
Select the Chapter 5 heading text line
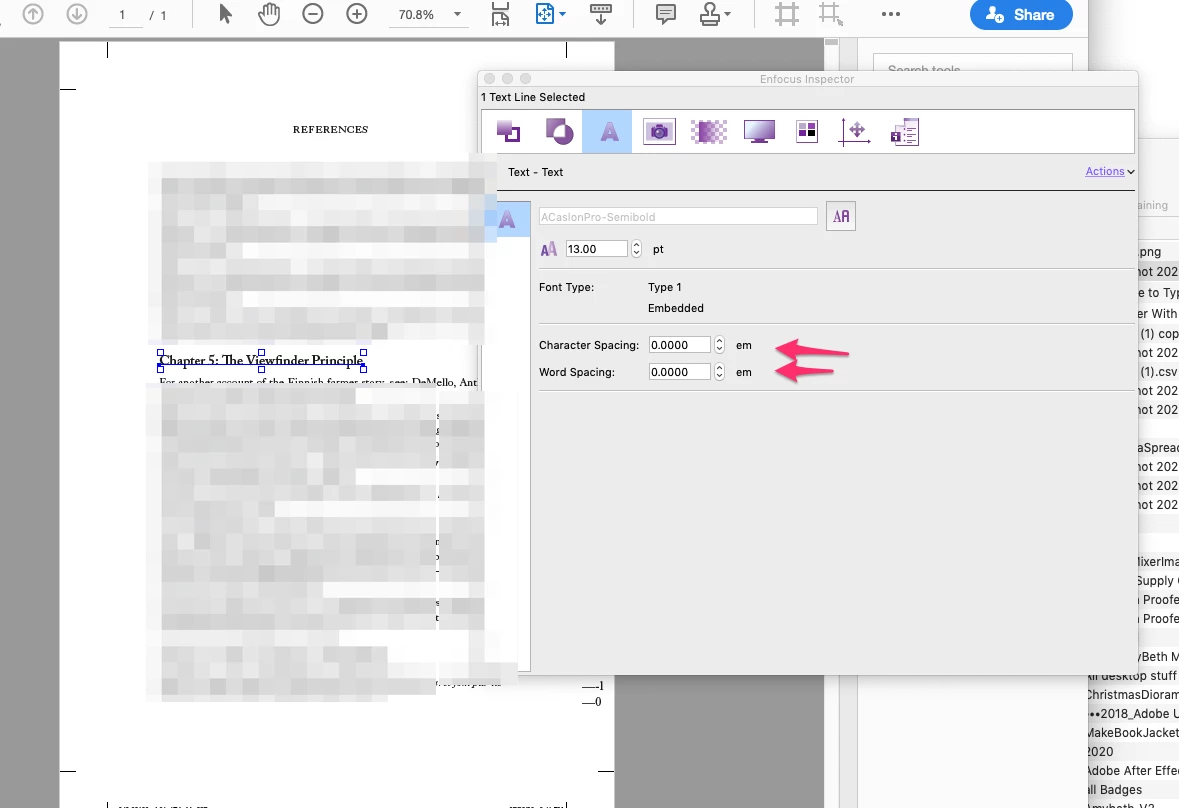262,360
